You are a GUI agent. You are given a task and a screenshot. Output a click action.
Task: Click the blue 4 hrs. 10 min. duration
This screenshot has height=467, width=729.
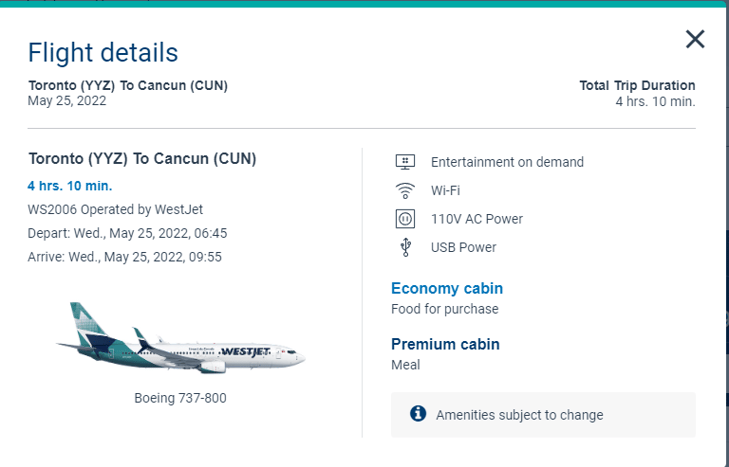pyautogui.click(x=70, y=186)
